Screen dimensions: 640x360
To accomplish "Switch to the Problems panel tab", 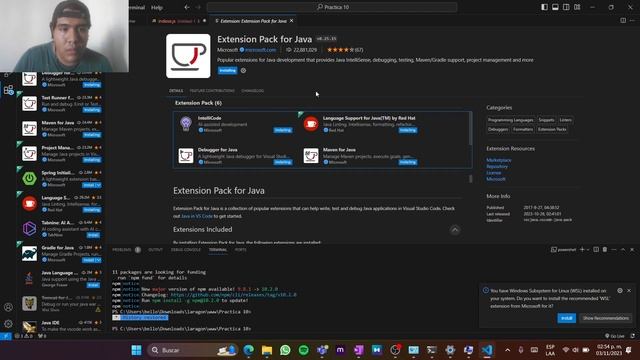I will [122, 249].
